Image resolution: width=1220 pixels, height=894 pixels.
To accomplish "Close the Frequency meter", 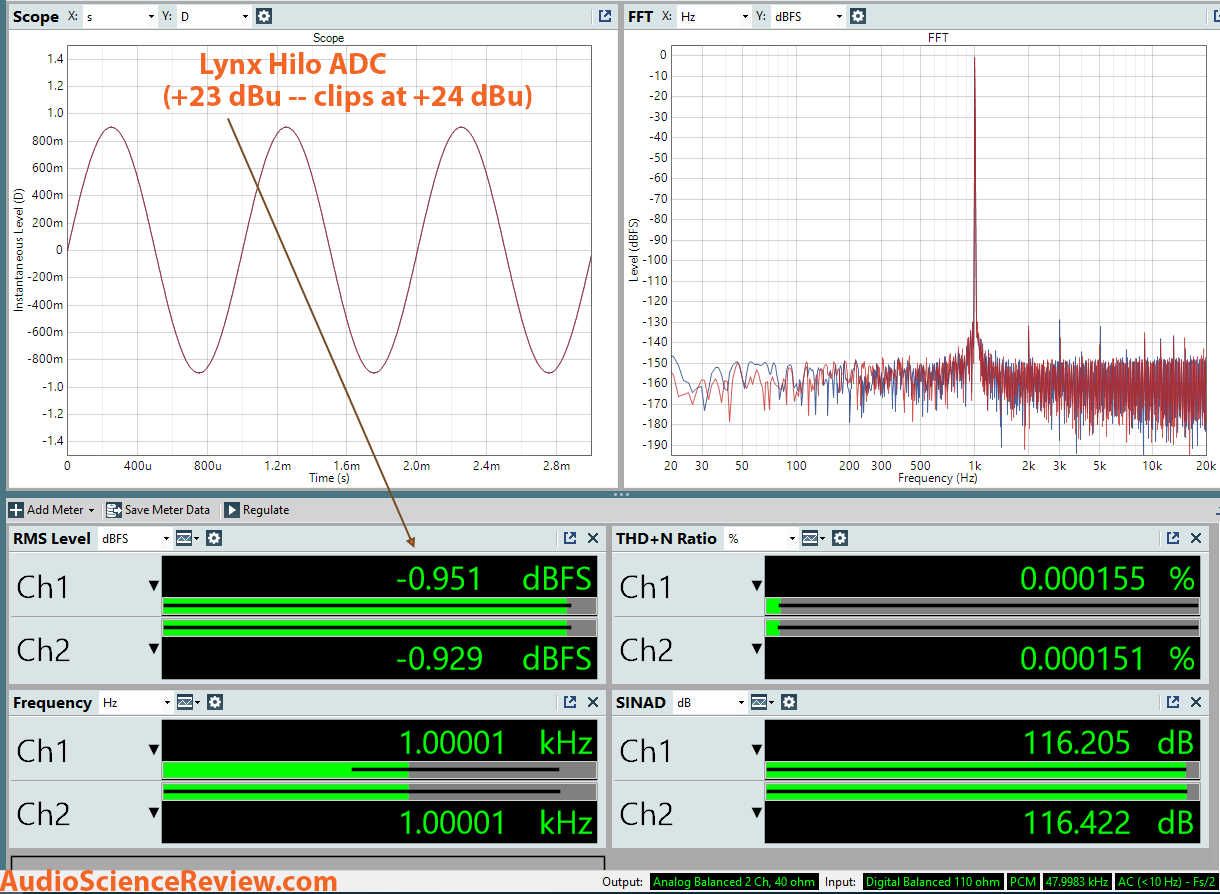I will (593, 702).
